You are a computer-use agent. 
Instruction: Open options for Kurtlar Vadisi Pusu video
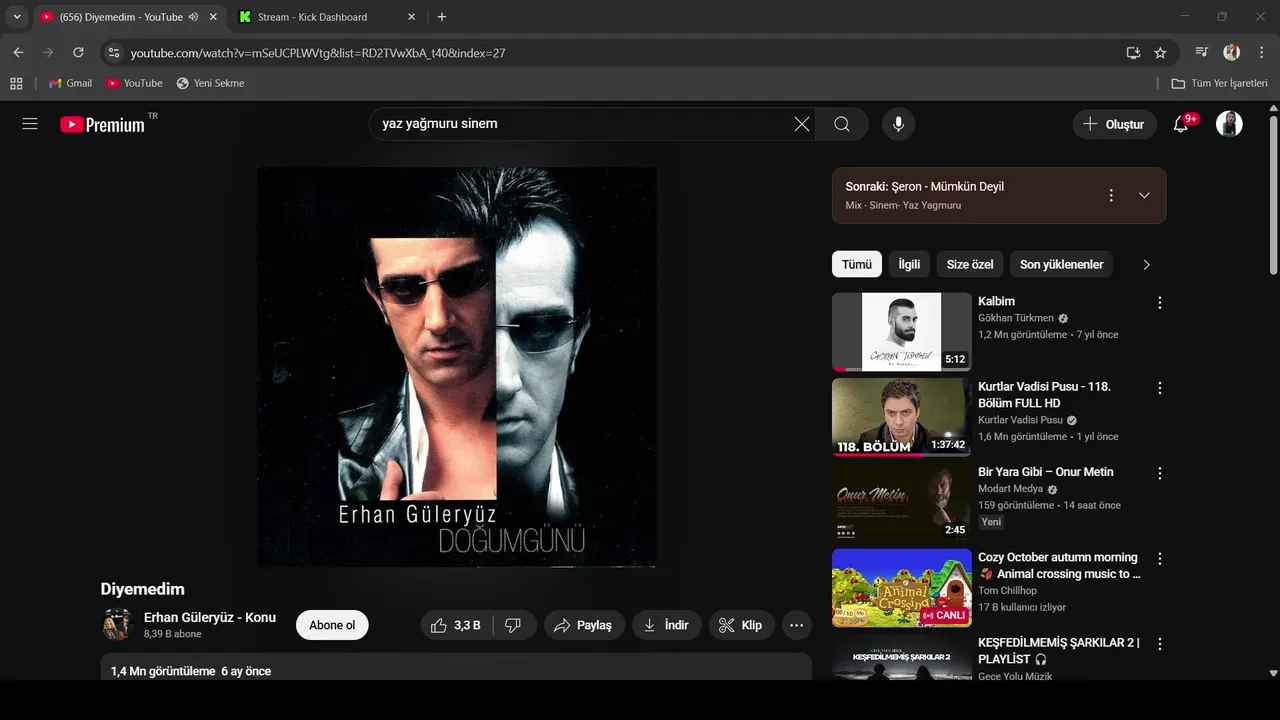[1160, 388]
